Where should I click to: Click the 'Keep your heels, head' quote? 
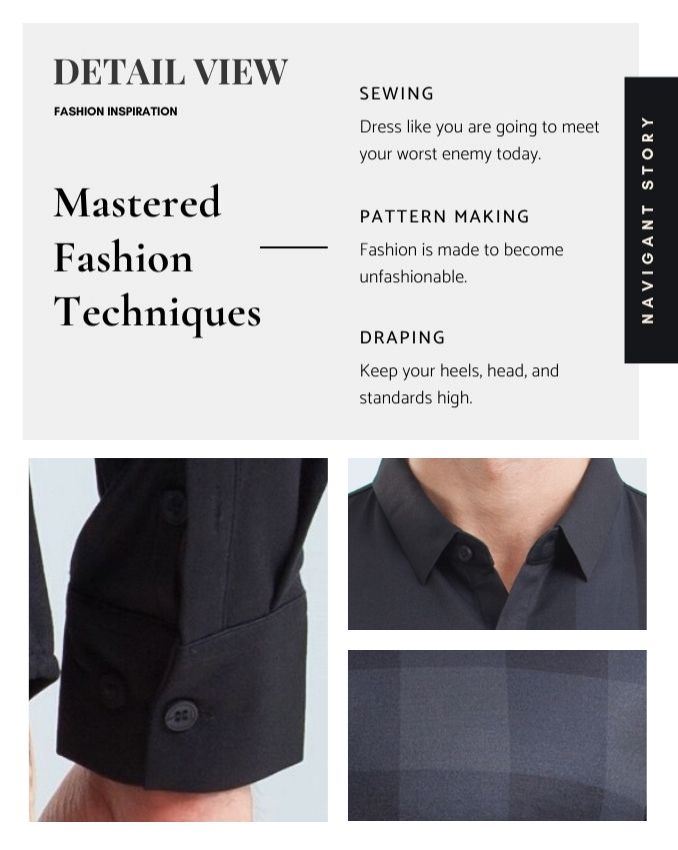(459, 384)
